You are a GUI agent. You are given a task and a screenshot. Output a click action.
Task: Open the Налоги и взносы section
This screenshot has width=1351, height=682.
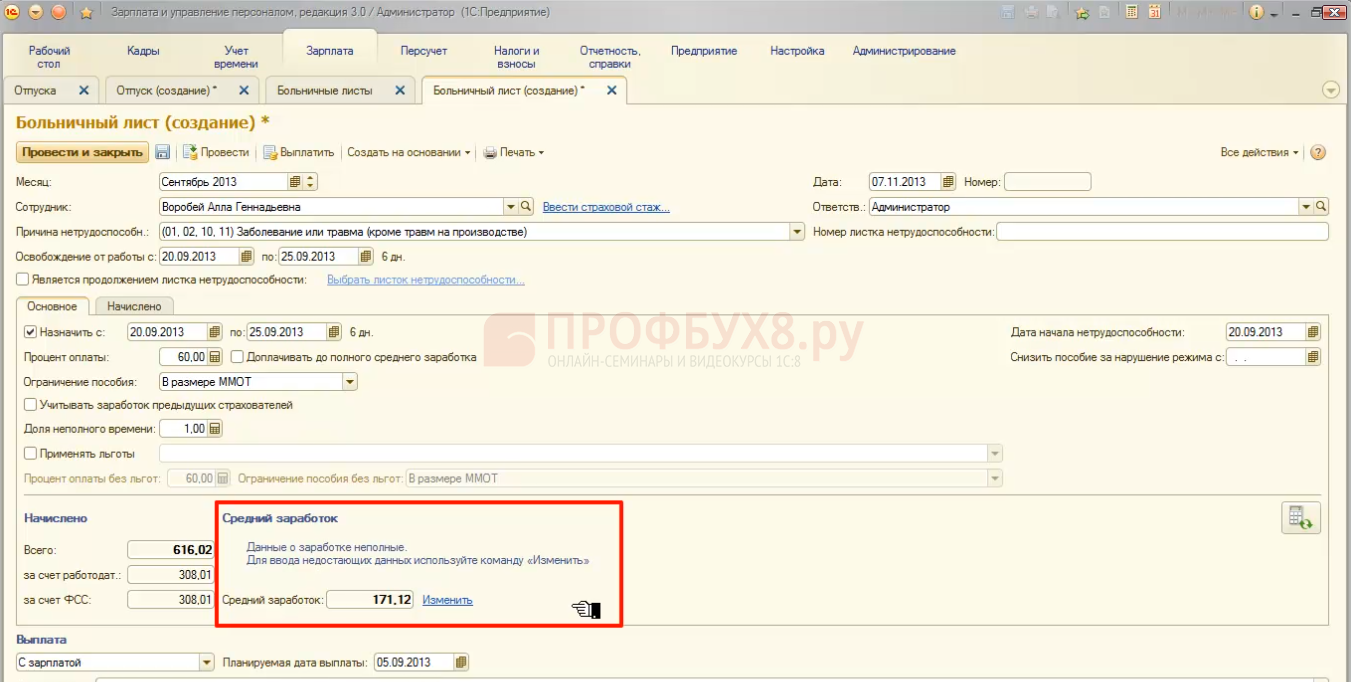pyautogui.click(x=516, y=57)
